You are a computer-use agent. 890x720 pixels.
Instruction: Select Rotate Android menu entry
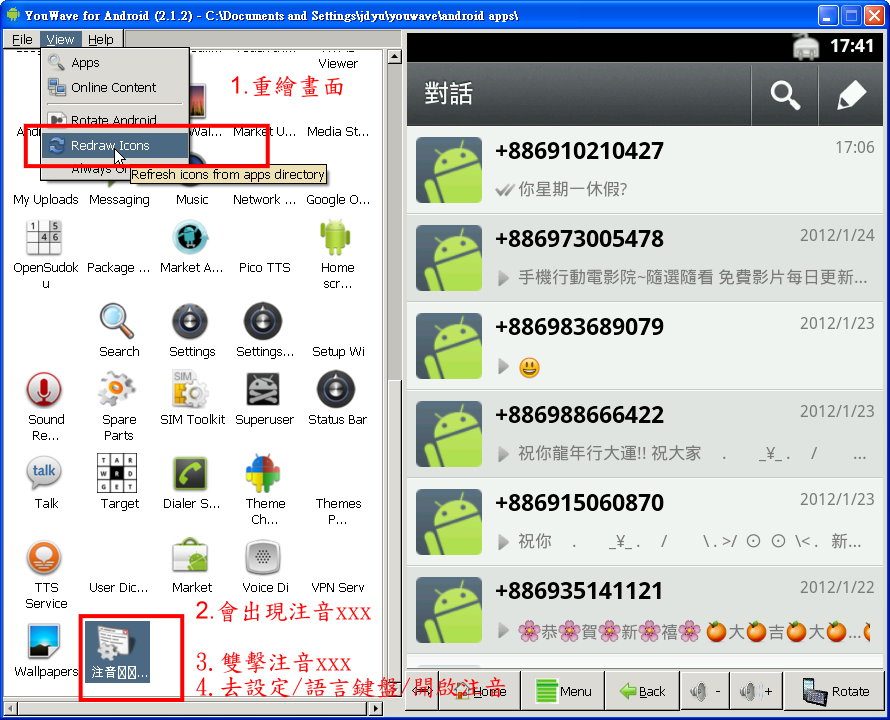pos(115,120)
